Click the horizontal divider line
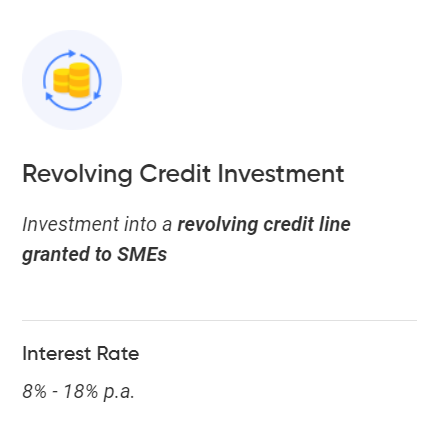 point(219,320)
